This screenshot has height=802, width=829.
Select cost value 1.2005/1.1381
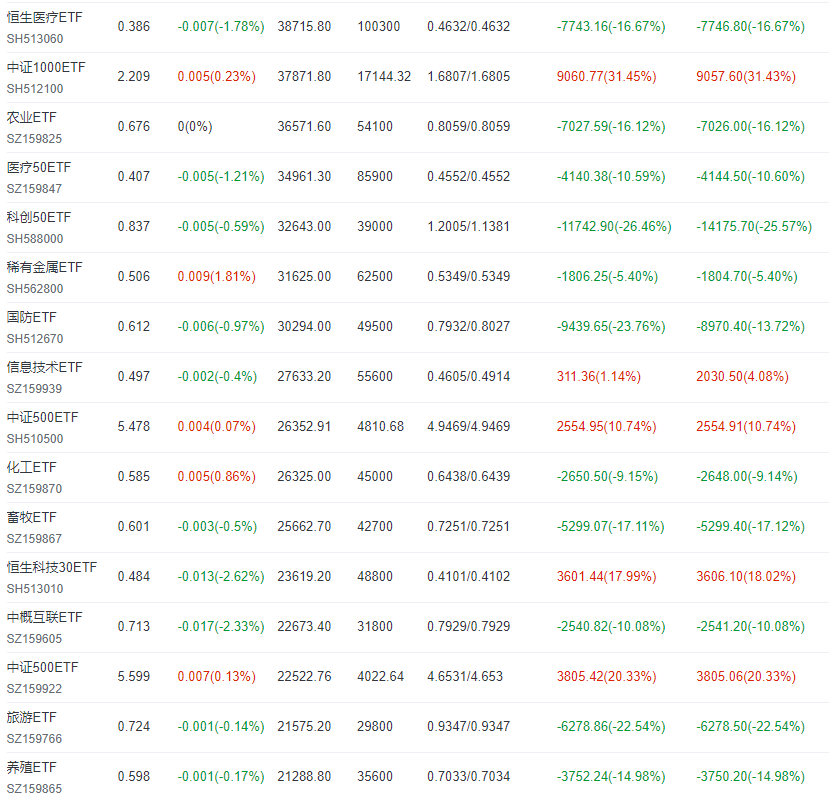[468, 226]
